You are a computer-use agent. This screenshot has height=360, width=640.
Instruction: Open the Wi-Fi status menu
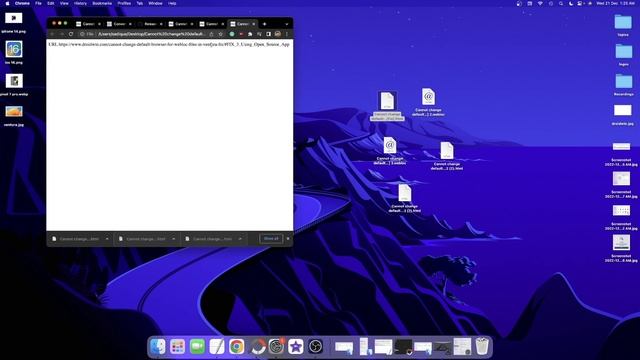point(540,3)
